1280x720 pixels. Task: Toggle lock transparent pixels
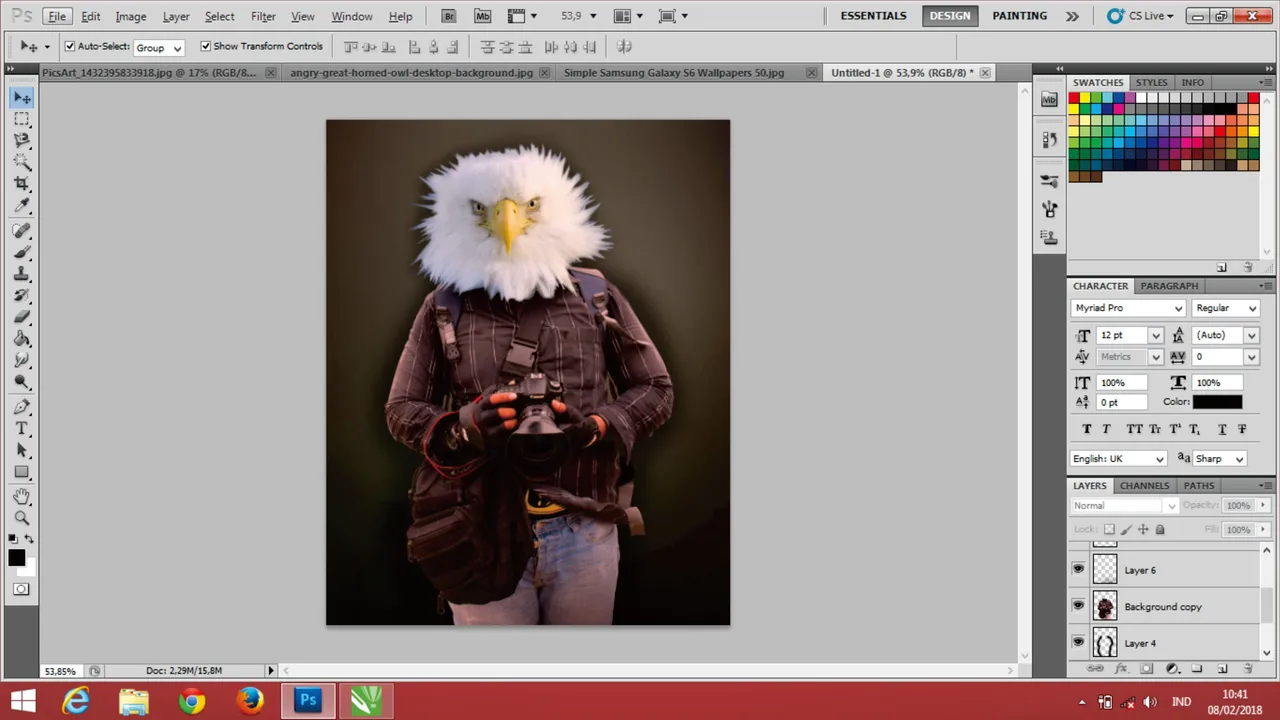click(x=1109, y=529)
